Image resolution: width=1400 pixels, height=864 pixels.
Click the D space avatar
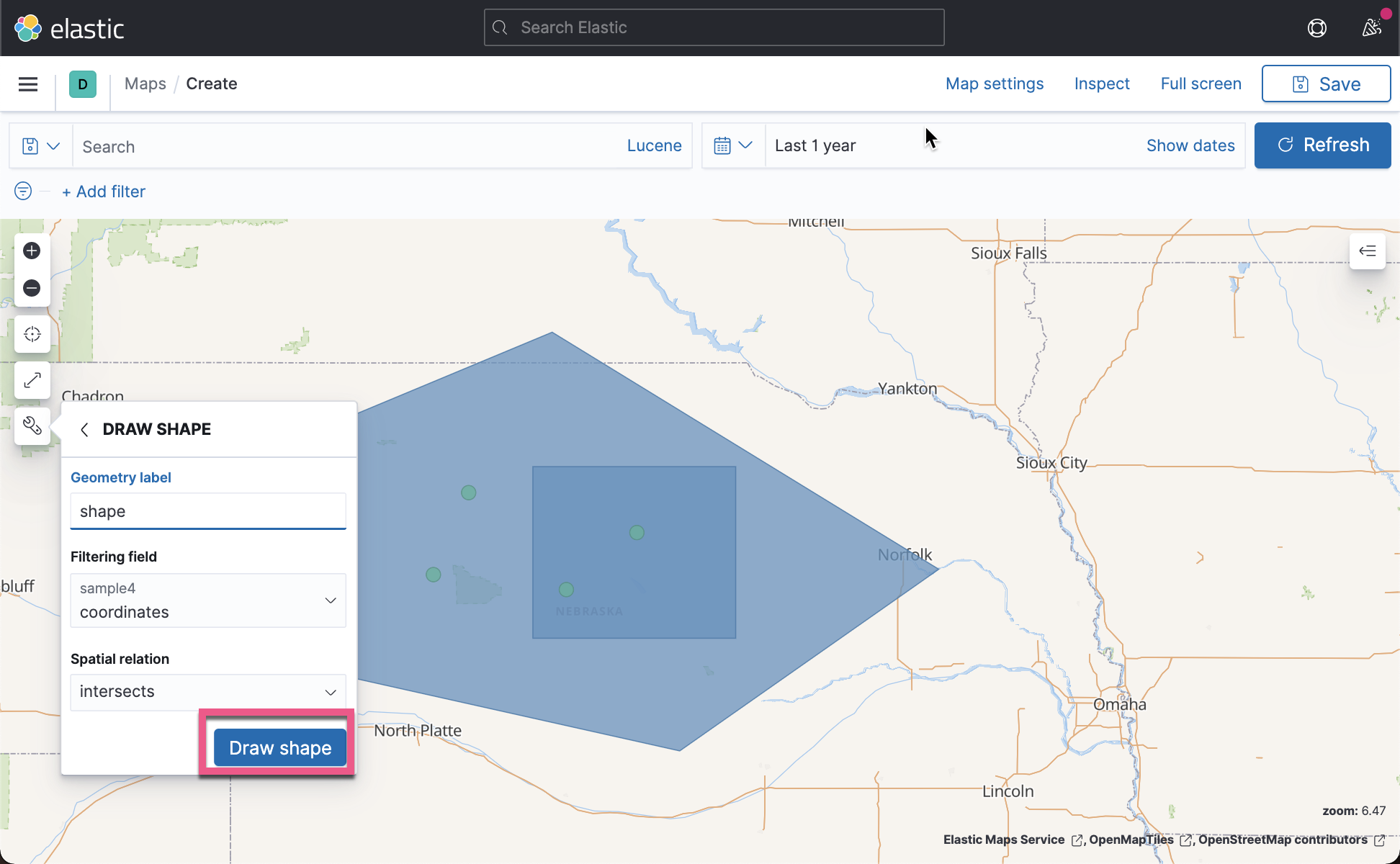(x=83, y=84)
